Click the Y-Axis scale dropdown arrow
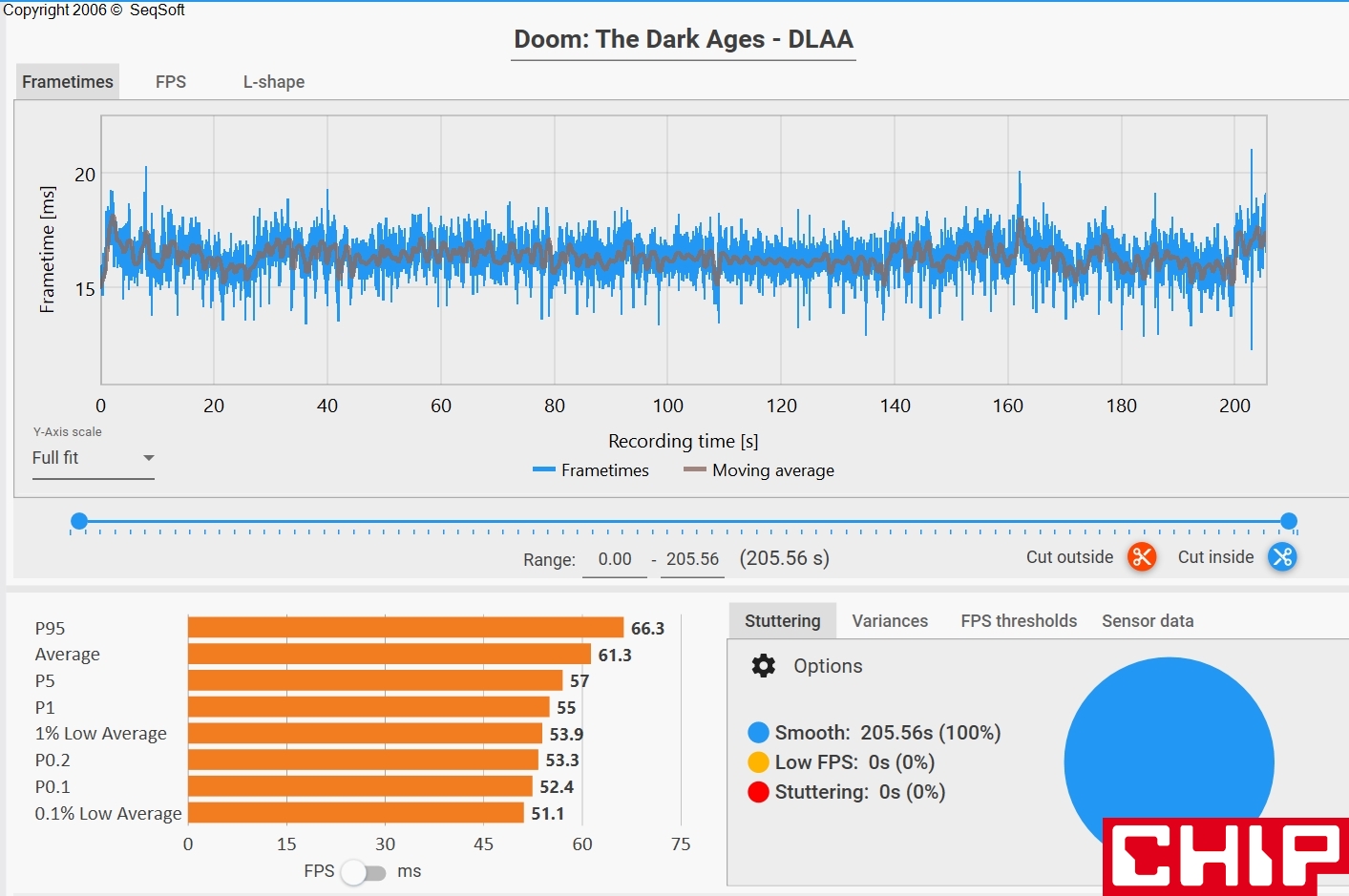 (148, 458)
